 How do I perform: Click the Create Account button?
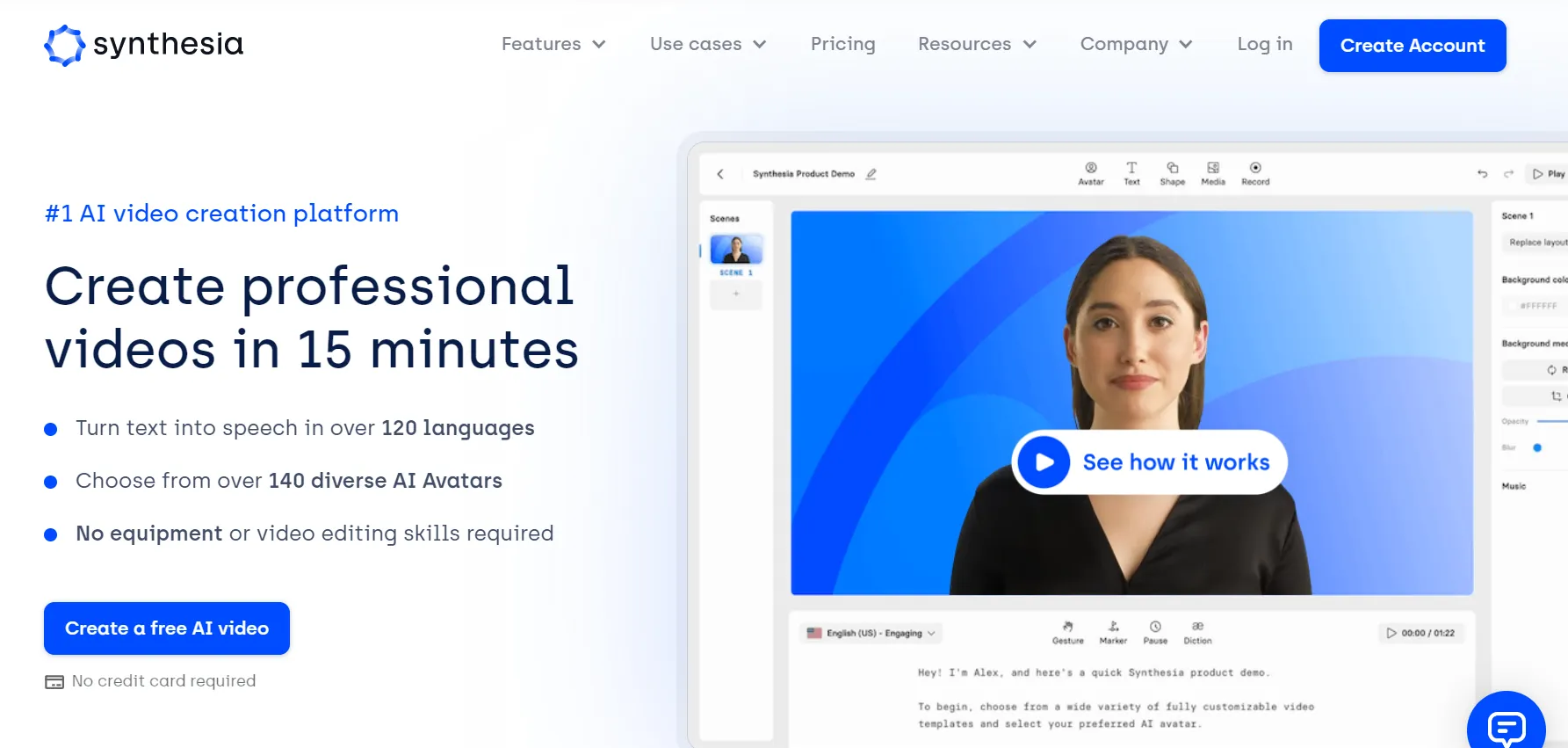(1412, 46)
